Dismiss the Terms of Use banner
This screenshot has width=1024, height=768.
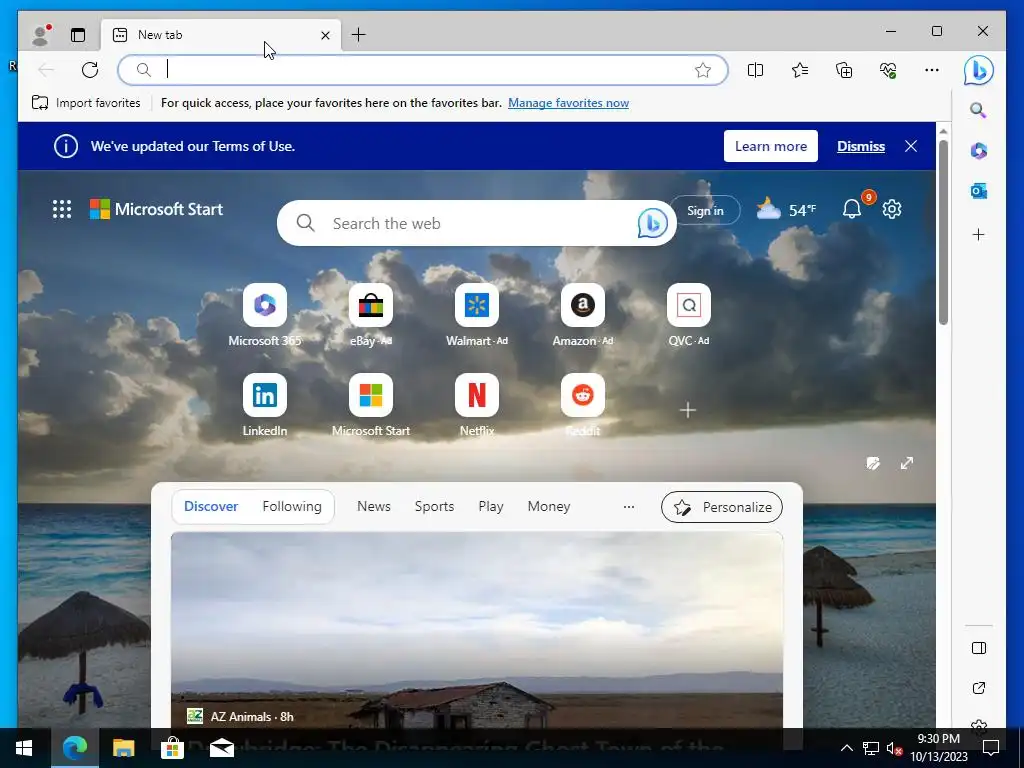[861, 146]
